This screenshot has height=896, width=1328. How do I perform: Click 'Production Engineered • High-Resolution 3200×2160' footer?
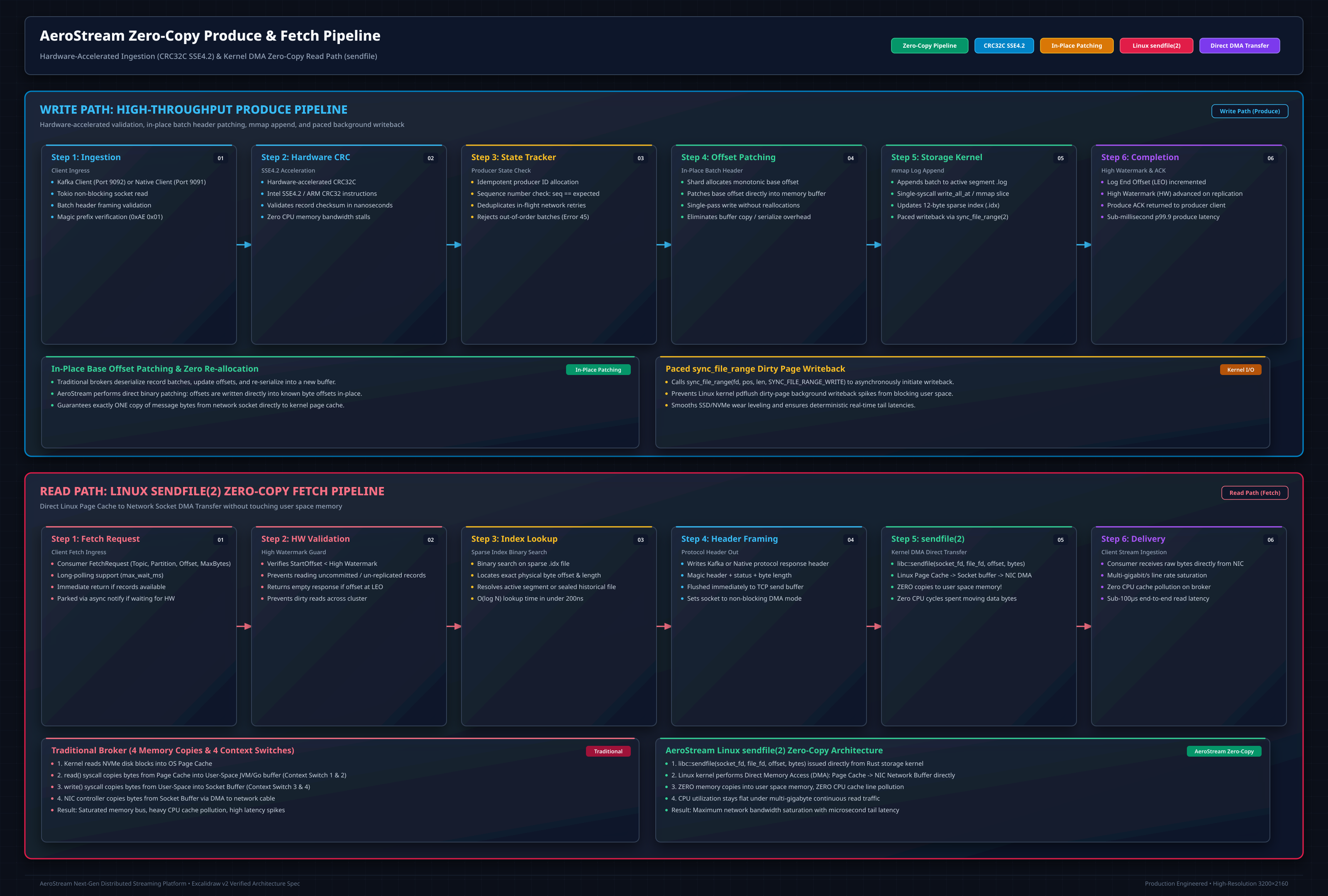tap(1216, 884)
